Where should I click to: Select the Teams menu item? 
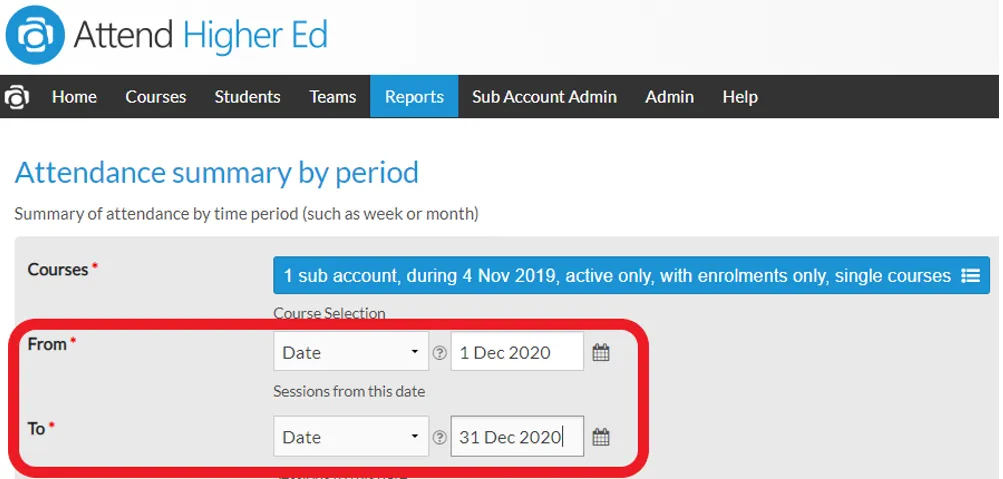point(333,97)
